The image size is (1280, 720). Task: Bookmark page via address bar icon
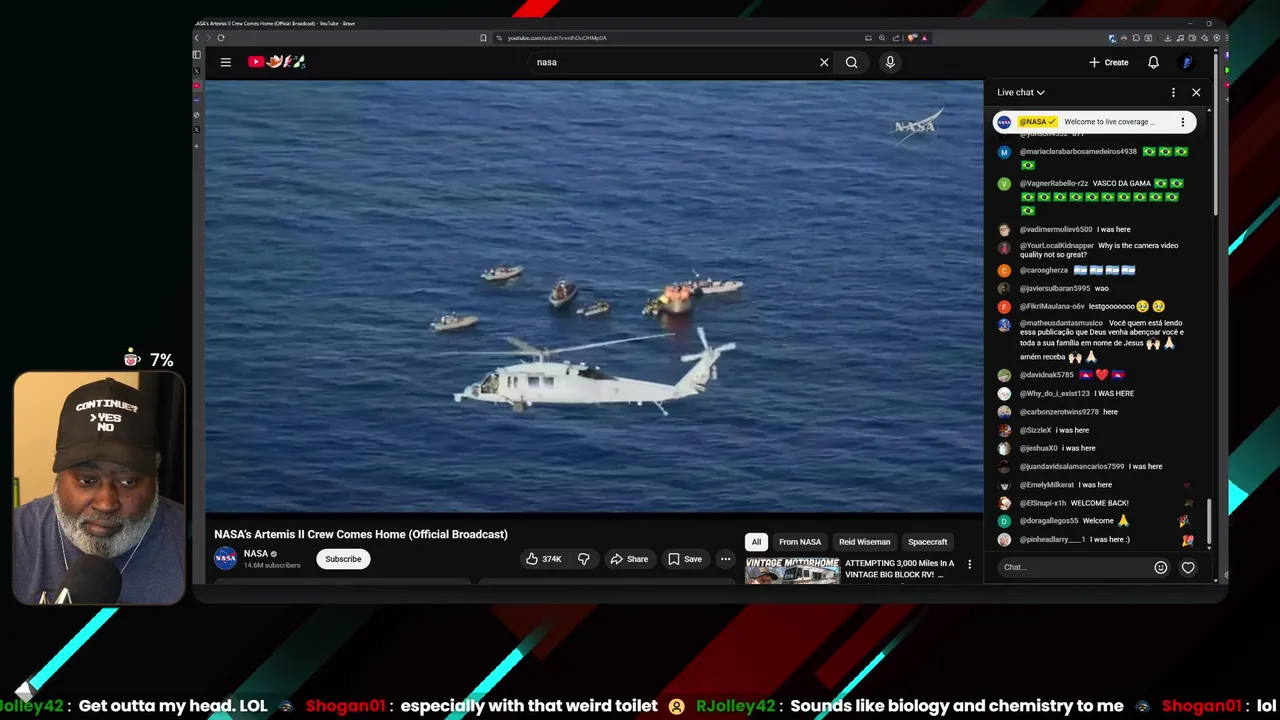483,38
